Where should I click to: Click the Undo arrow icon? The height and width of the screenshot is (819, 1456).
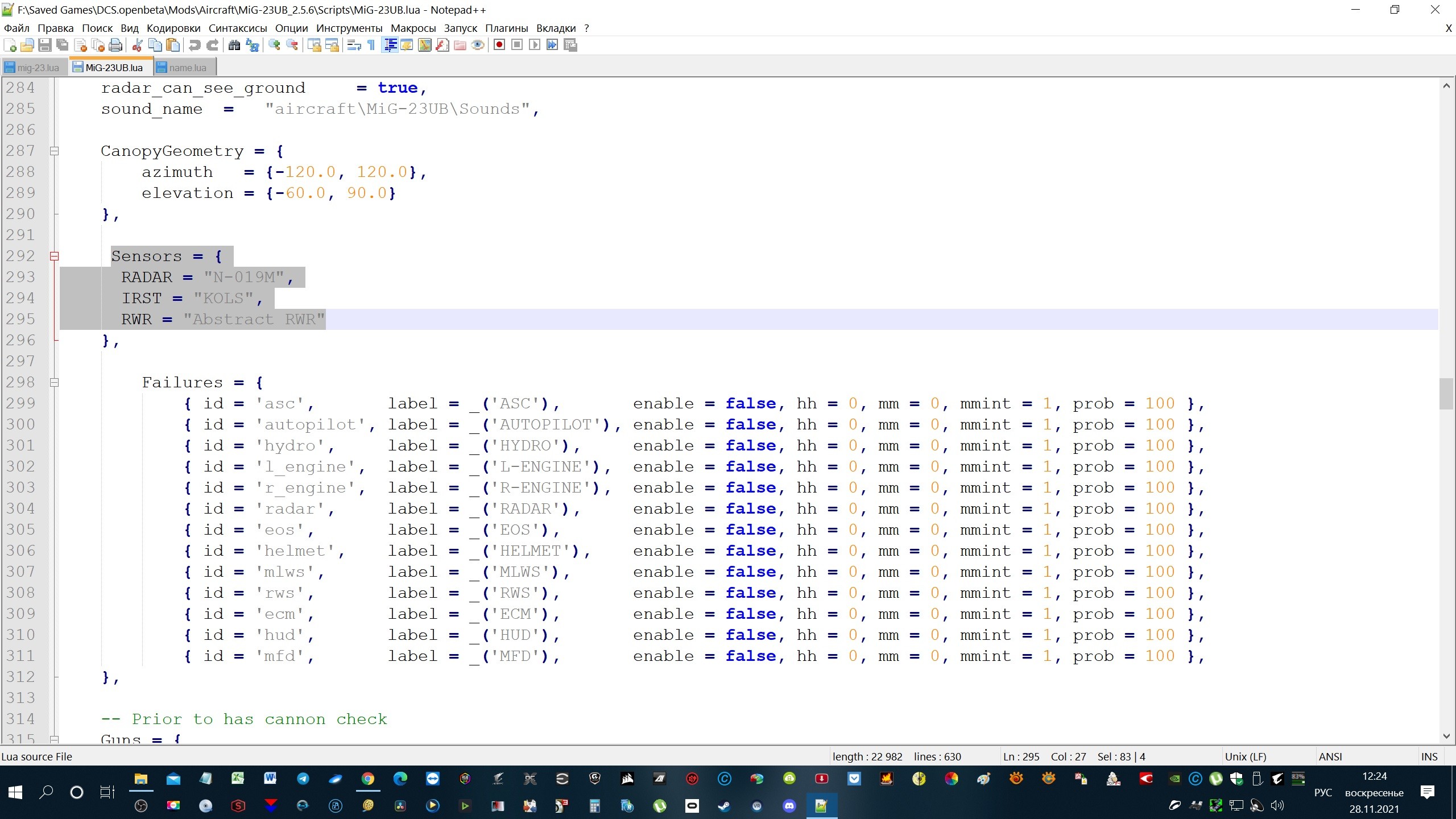195,45
